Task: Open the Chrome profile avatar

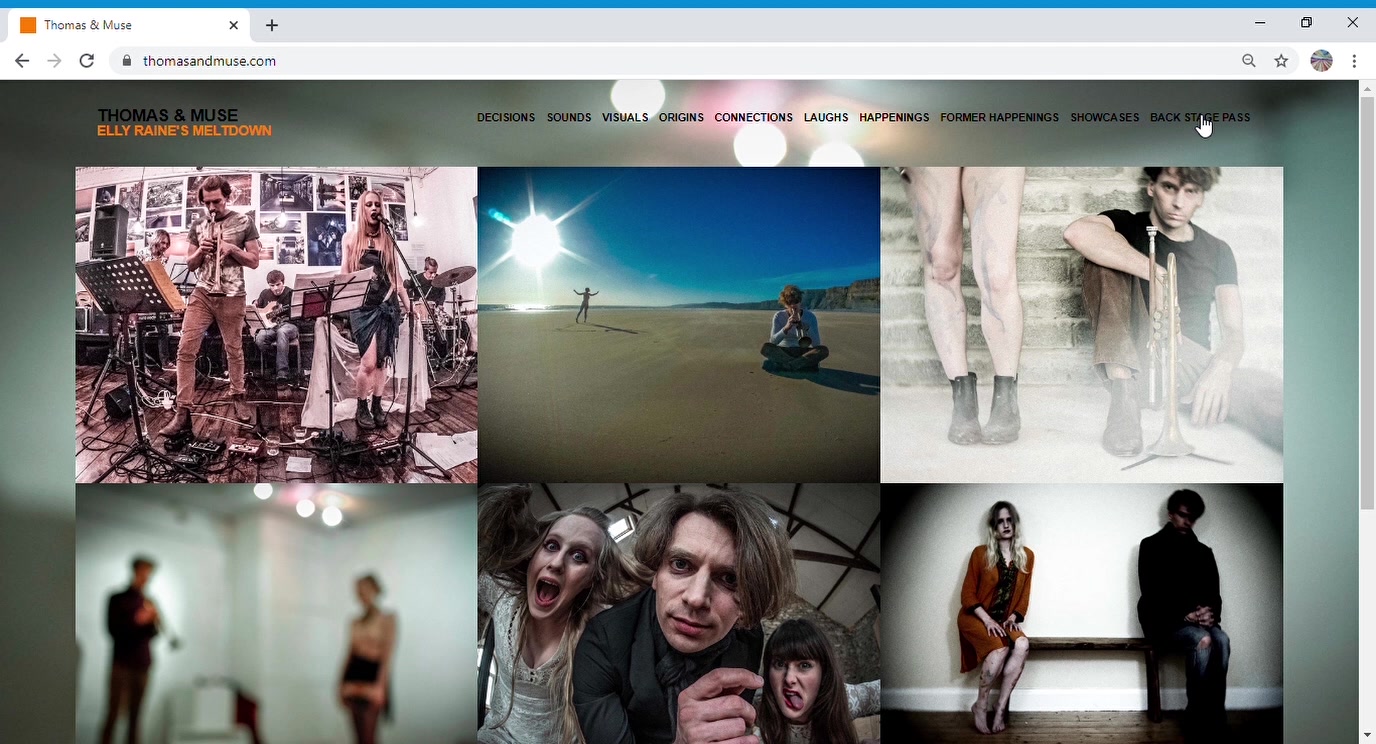Action: 1321,61
